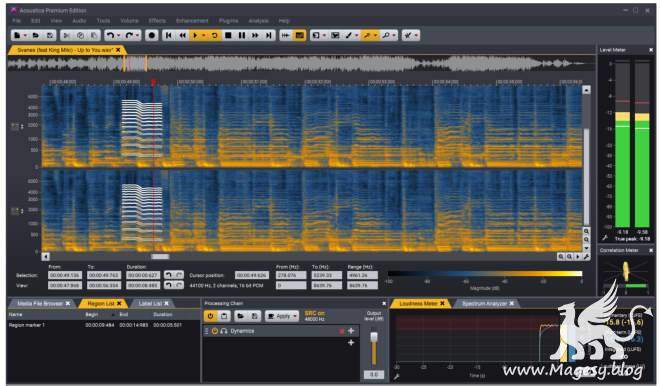This screenshot has width=660, height=386.
Task: Click the last toolbar tool icon
Action: pos(407,36)
